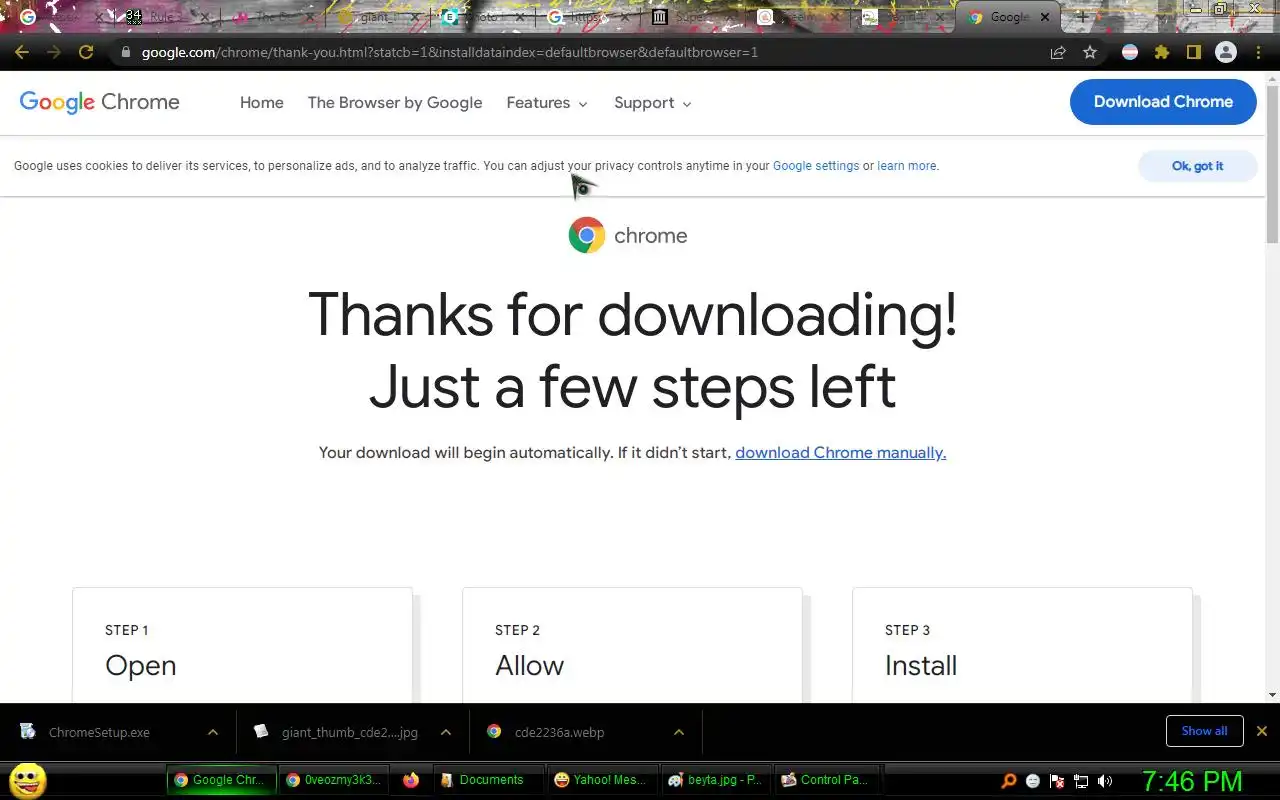
Task: Click the Google Chrome logo in page header
Action: tap(100, 102)
